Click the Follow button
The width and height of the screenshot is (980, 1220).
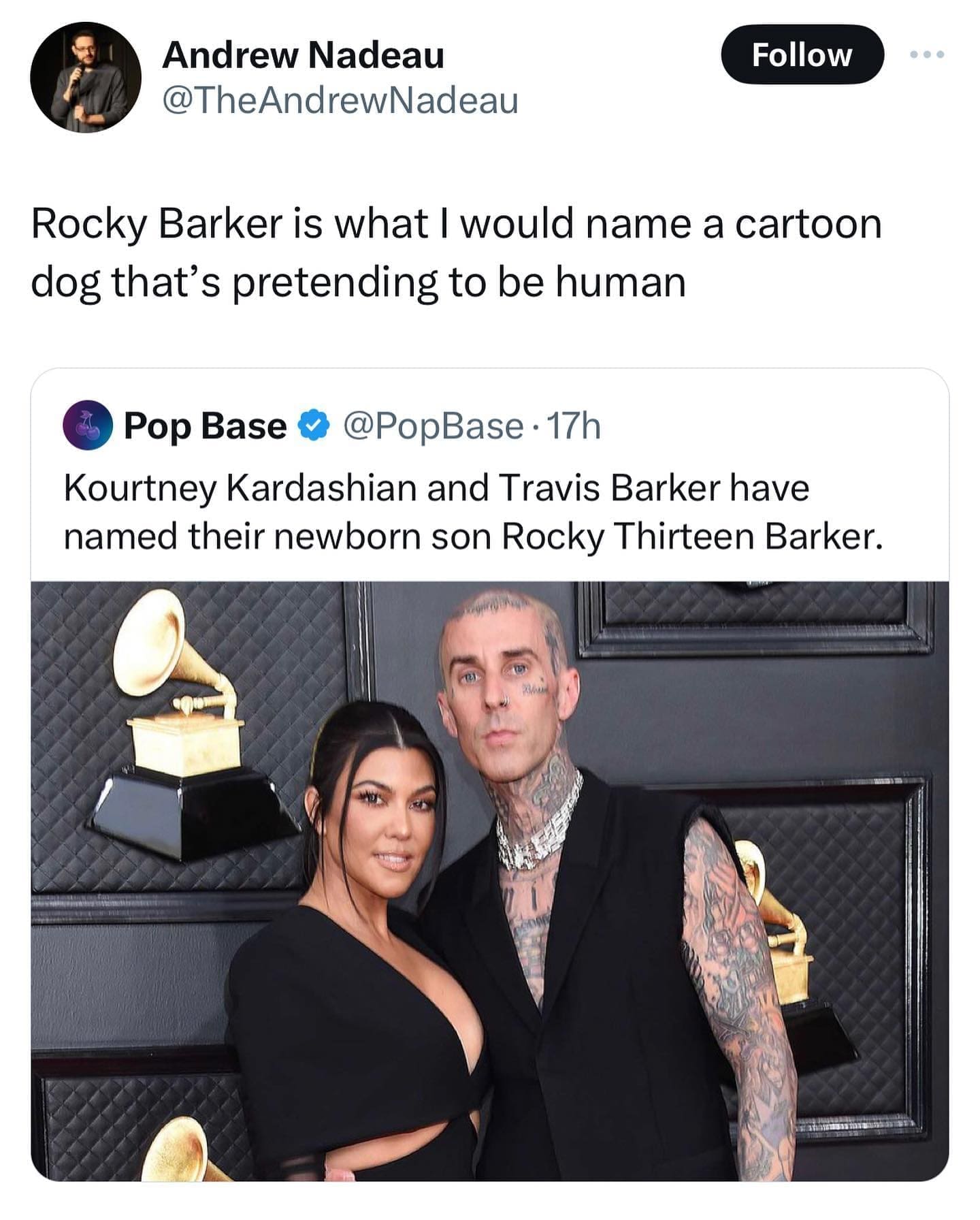pos(802,54)
